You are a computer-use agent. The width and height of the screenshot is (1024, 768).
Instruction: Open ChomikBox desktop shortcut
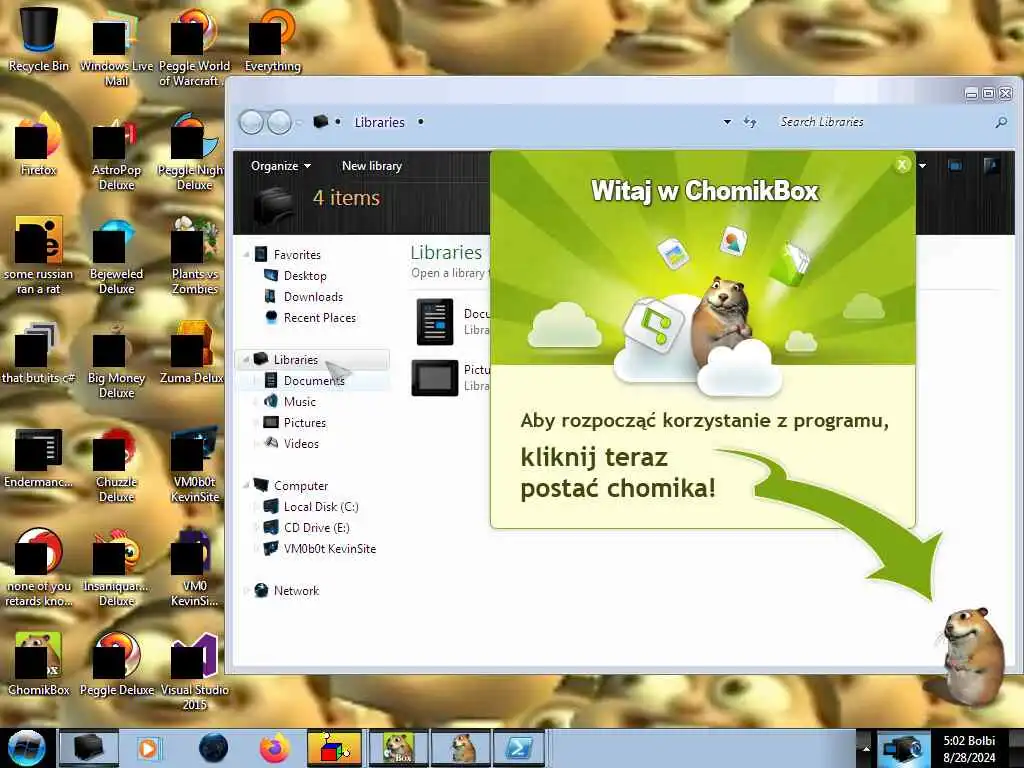tap(39, 663)
